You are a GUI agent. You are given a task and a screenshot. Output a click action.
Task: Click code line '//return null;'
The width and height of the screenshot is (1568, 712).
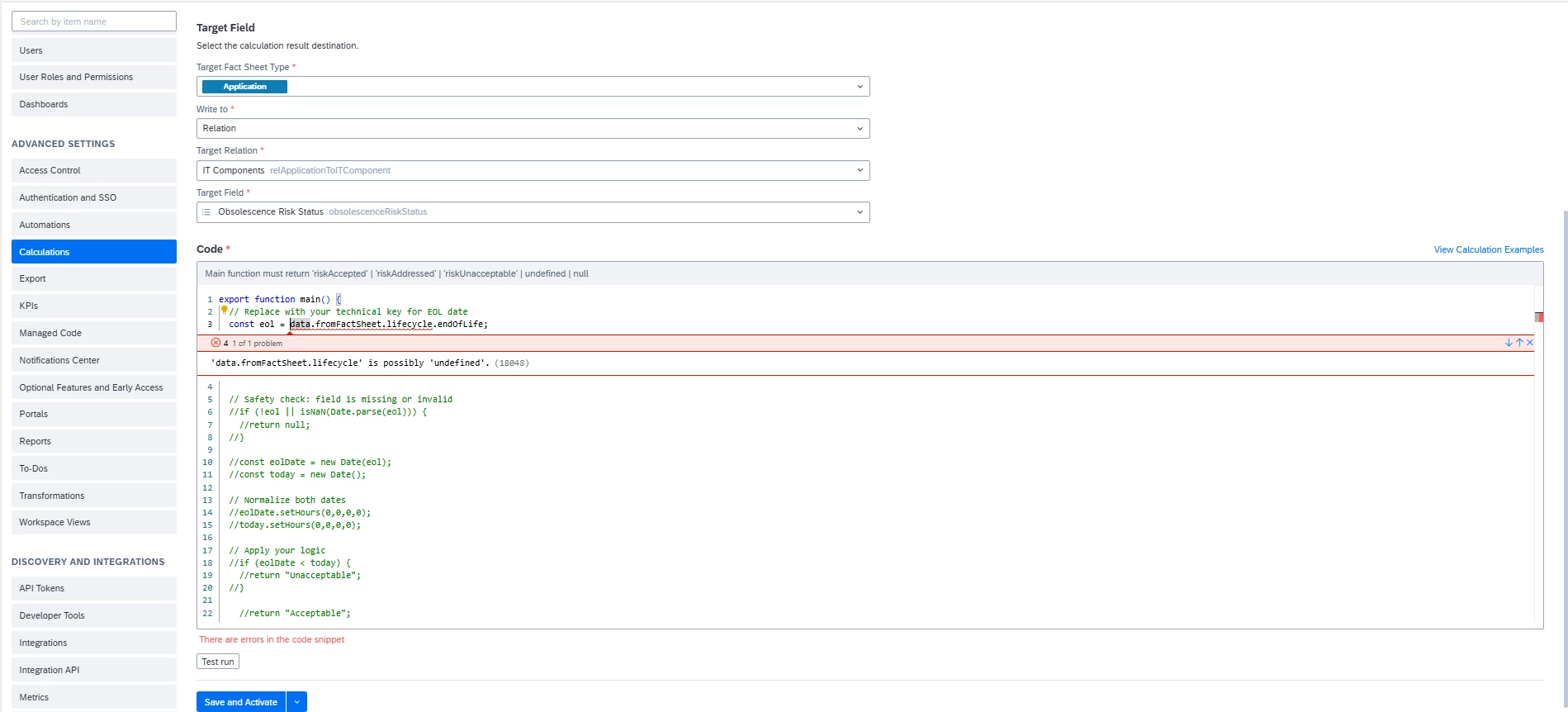pyautogui.click(x=275, y=425)
